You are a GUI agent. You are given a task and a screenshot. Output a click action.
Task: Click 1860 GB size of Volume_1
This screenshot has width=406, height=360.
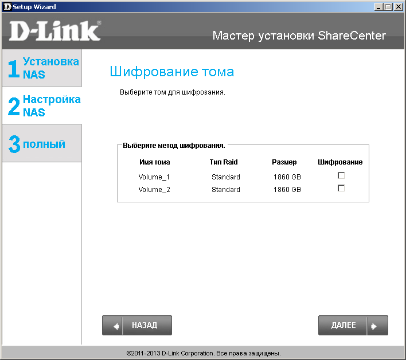click(x=287, y=177)
